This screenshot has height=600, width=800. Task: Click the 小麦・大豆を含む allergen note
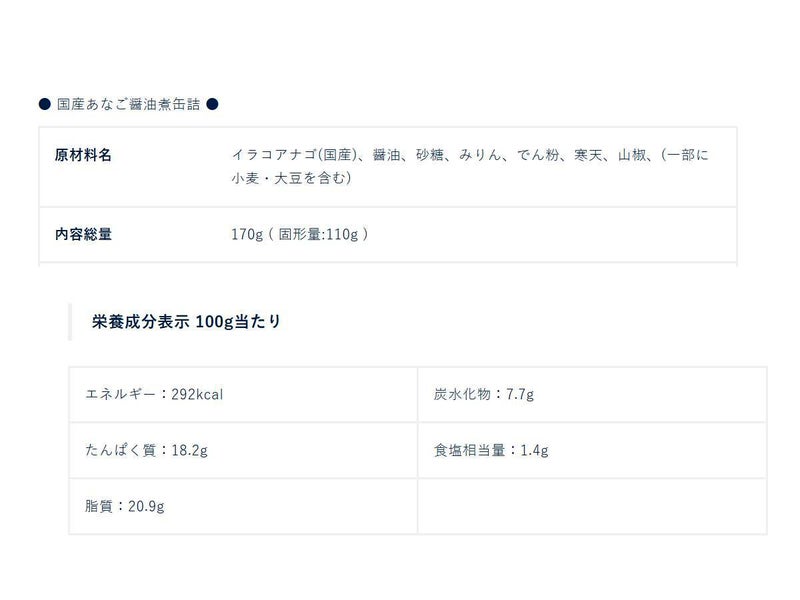point(290,179)
